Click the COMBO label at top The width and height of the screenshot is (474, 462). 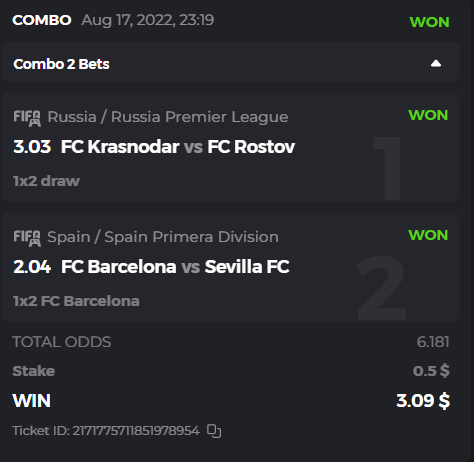[42, 20]
